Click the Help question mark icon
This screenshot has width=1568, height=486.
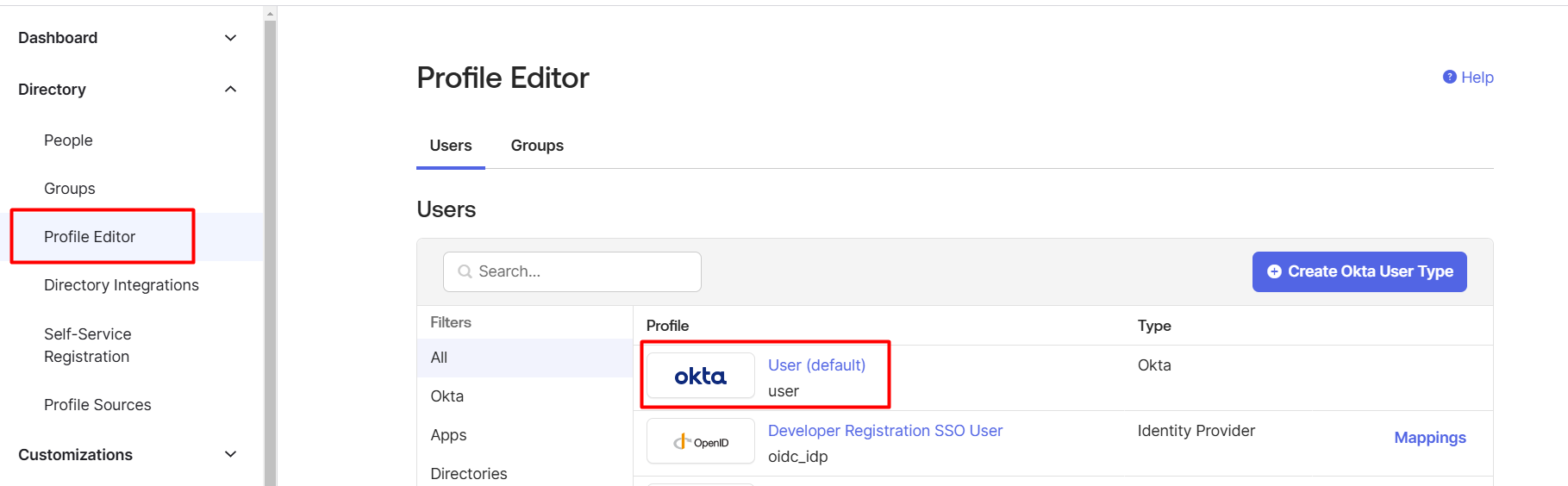pyautogui.click(x=1449, y=78)
